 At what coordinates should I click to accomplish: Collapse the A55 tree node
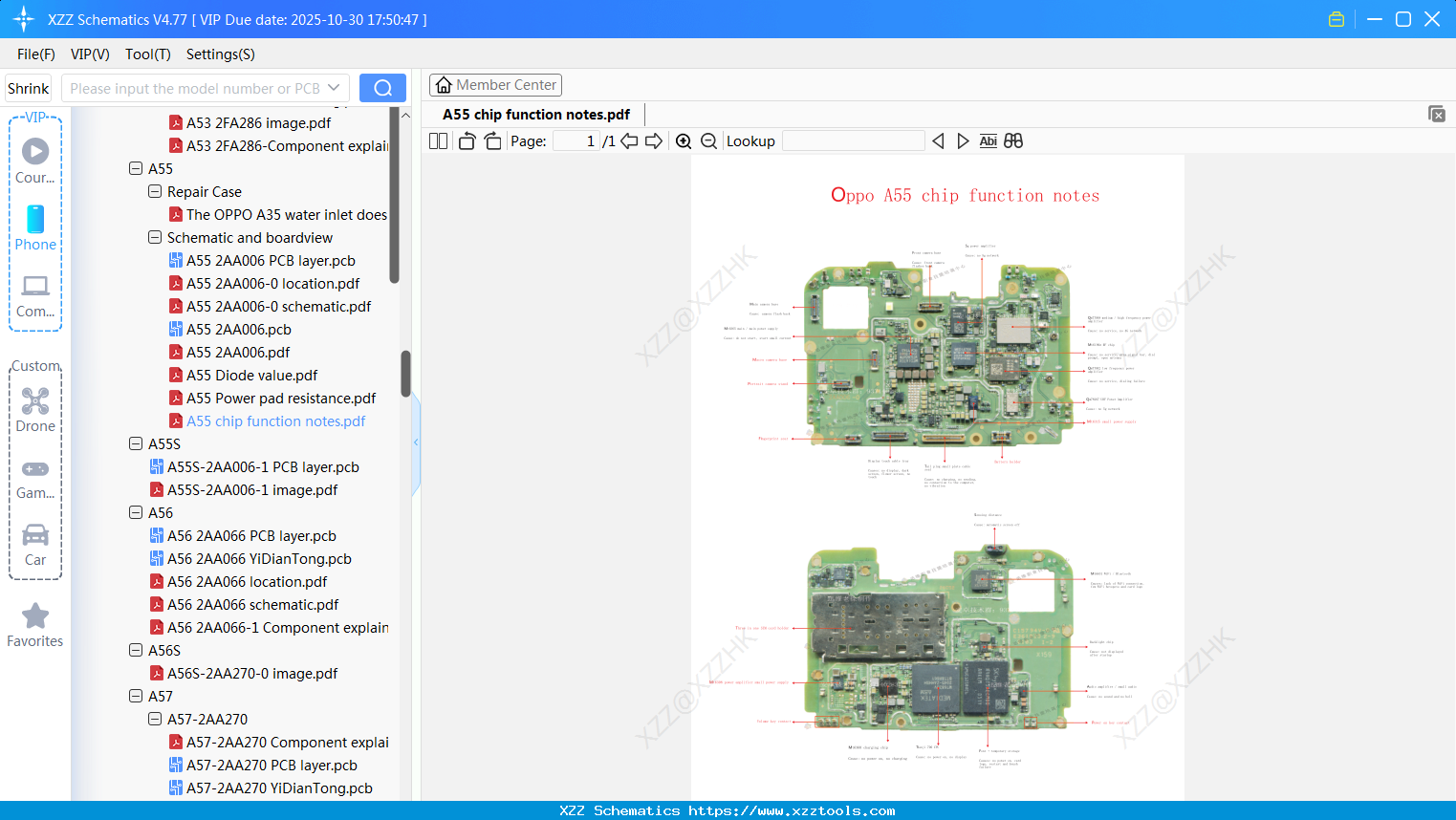(136, 168)
